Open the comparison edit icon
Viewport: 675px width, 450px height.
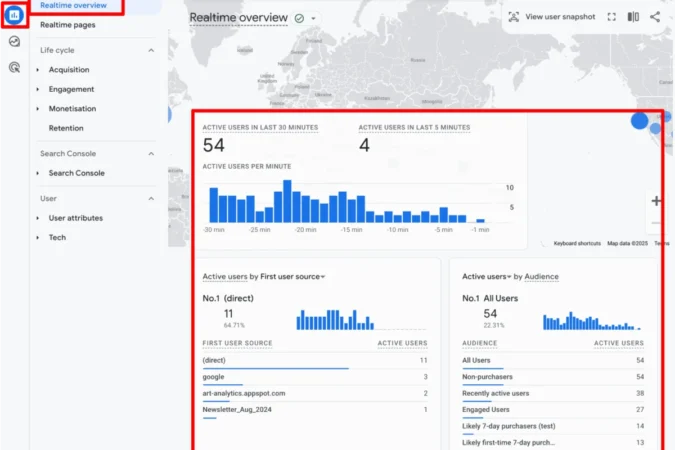click(633, 17)
